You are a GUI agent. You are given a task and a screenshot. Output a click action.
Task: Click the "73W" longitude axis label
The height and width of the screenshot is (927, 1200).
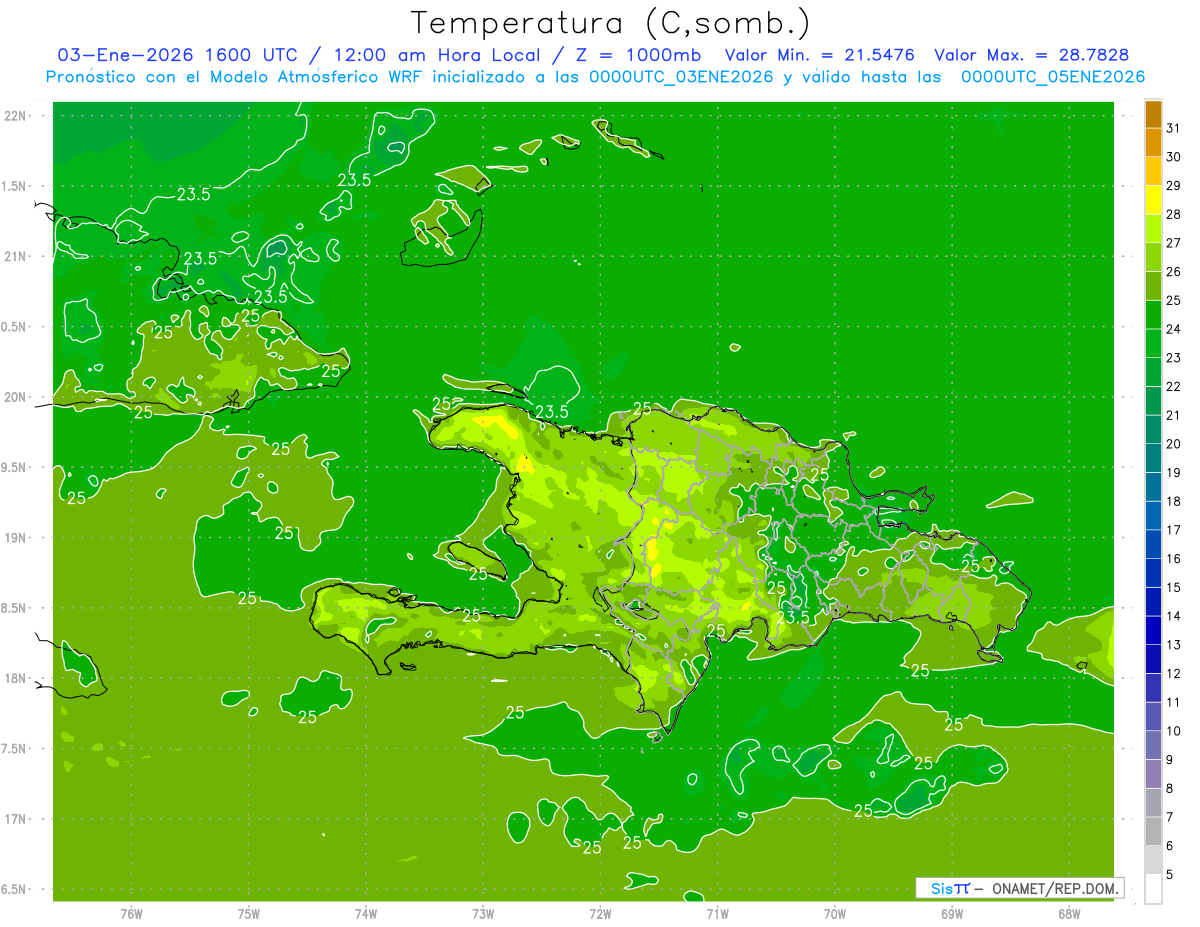[x=483, y=913]
